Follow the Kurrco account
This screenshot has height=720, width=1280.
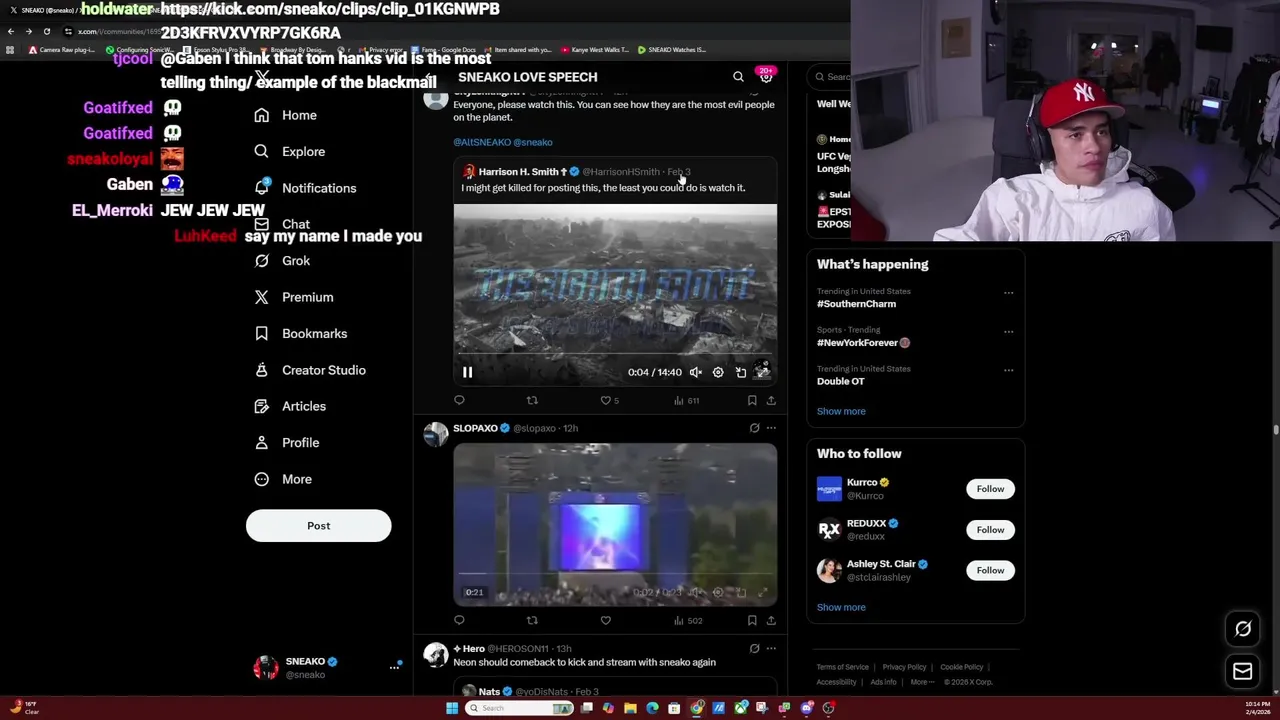(990, 489)
